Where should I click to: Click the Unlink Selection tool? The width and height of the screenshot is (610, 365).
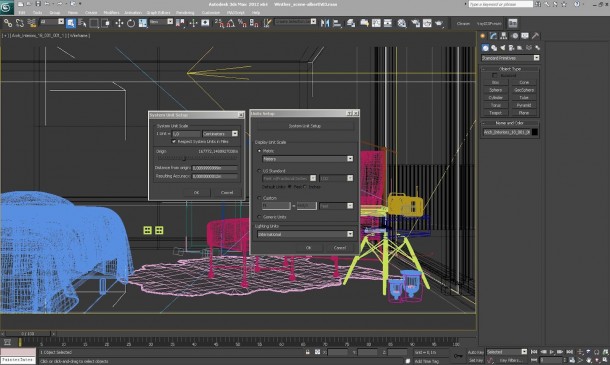pos(19,23)
